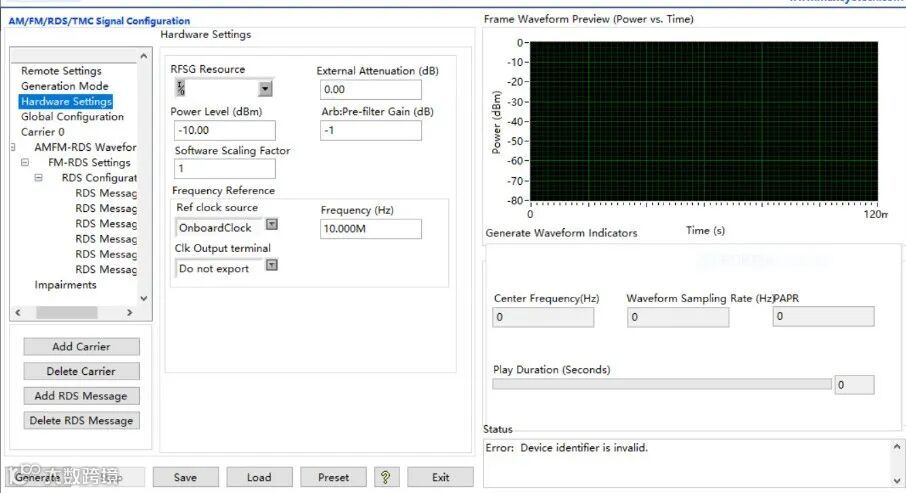Viewport: 906px width, 493px height.
Task: Click the tree scroll-down arrow
Action: [x=144, y=298]
